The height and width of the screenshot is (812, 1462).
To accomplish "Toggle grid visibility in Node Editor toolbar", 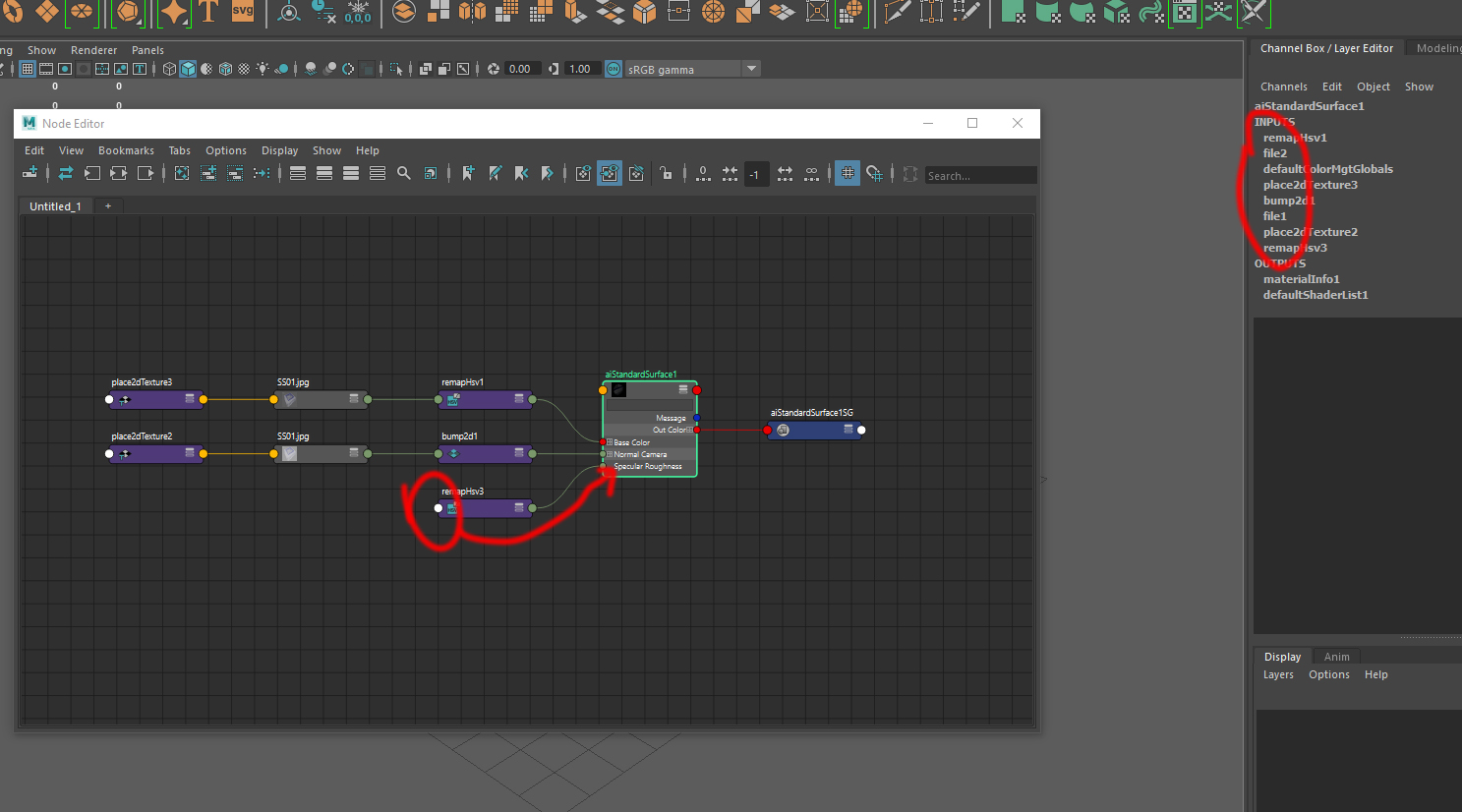I will pyautogui.click(x=847, y=174).
